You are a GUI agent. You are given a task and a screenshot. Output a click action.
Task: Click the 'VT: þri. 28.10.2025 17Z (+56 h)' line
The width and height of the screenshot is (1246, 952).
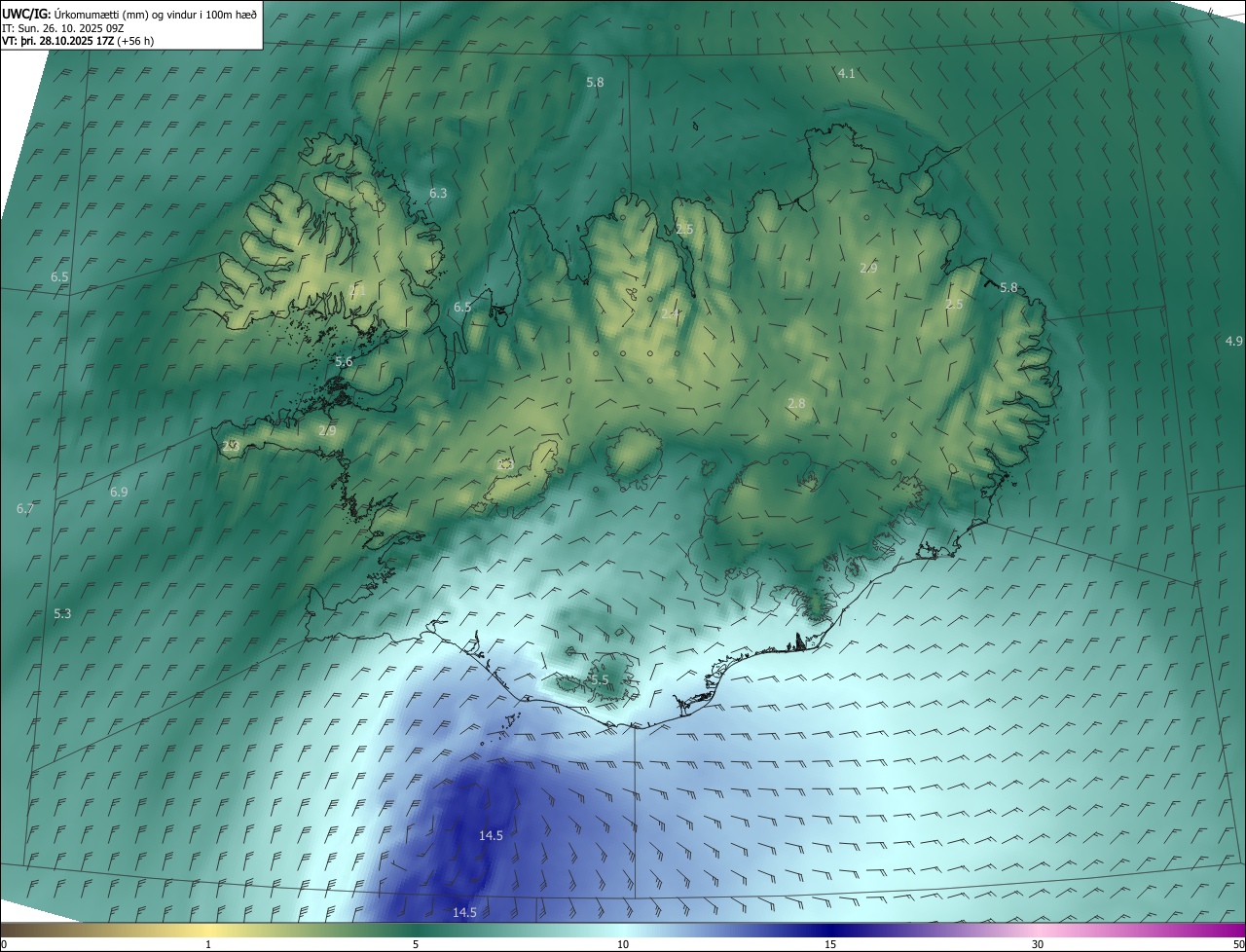pos(78,41)
